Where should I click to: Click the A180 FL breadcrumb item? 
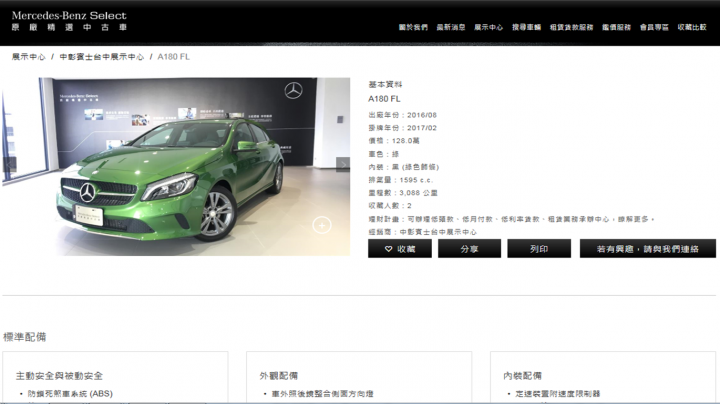click(x=174, y=57)
